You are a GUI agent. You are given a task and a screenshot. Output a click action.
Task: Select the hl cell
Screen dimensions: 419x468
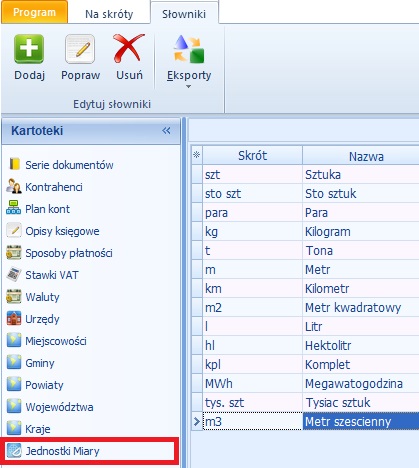pyautogui.click(x=252, y=345)
